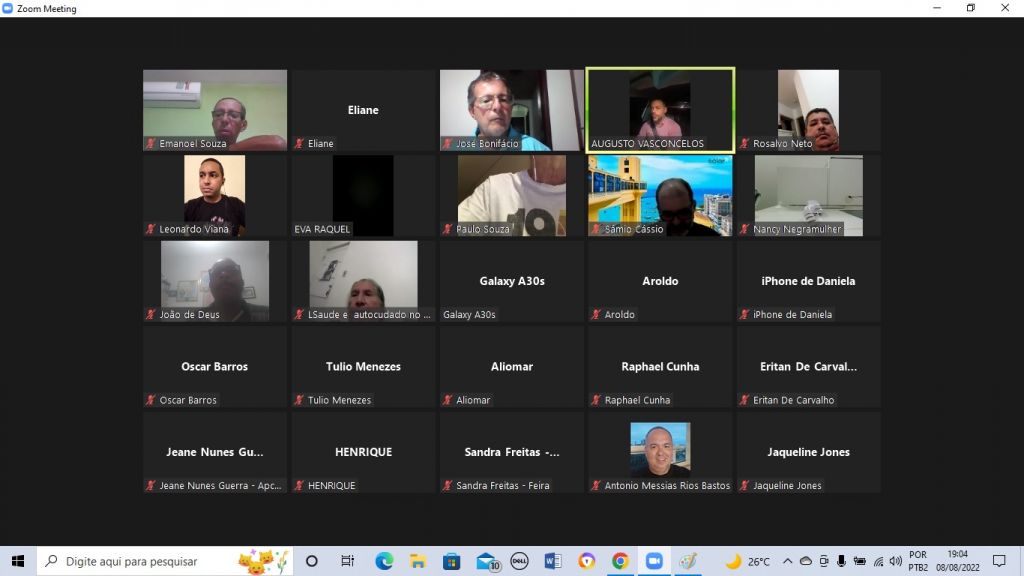
Task: Click muted mic icon beside Oscar Barros label
Action: (x=151, y=400)
